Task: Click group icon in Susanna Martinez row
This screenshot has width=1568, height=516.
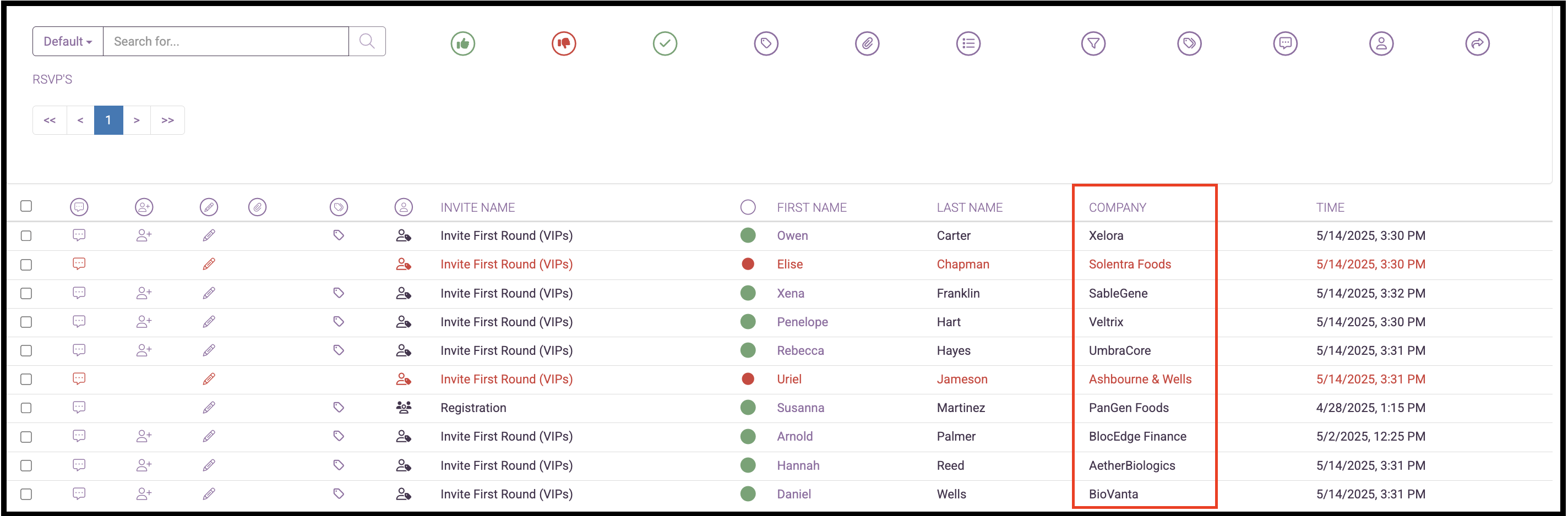Action: pos(404,407)
